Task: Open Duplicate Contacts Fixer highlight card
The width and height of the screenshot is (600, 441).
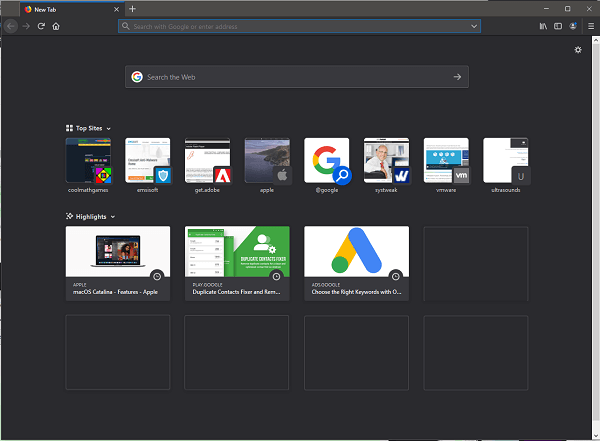Action: 237,263
